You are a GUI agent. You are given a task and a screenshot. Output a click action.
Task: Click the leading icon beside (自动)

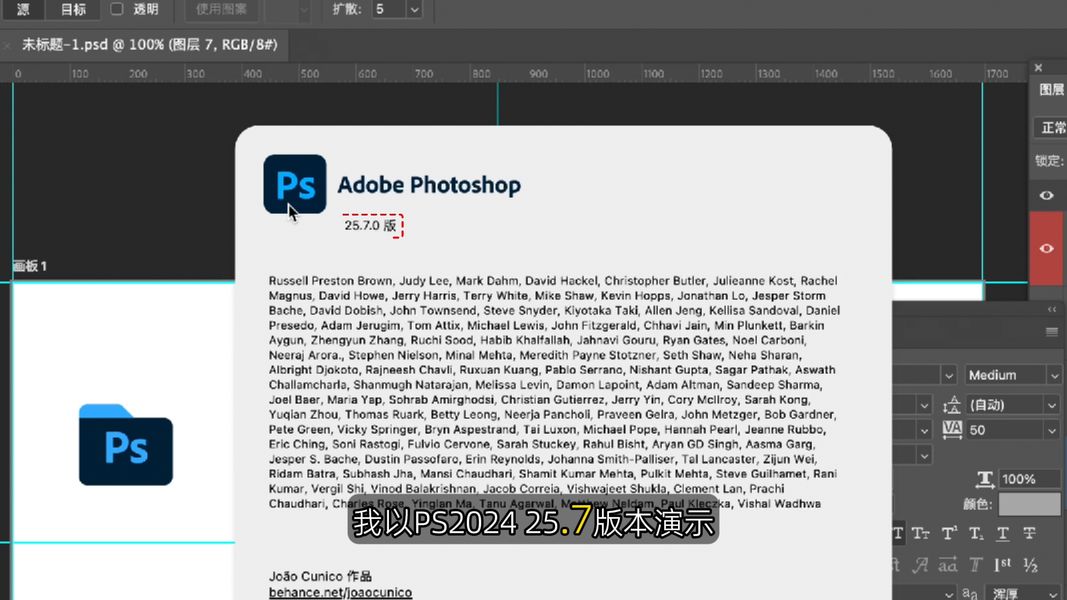[952, 405]
